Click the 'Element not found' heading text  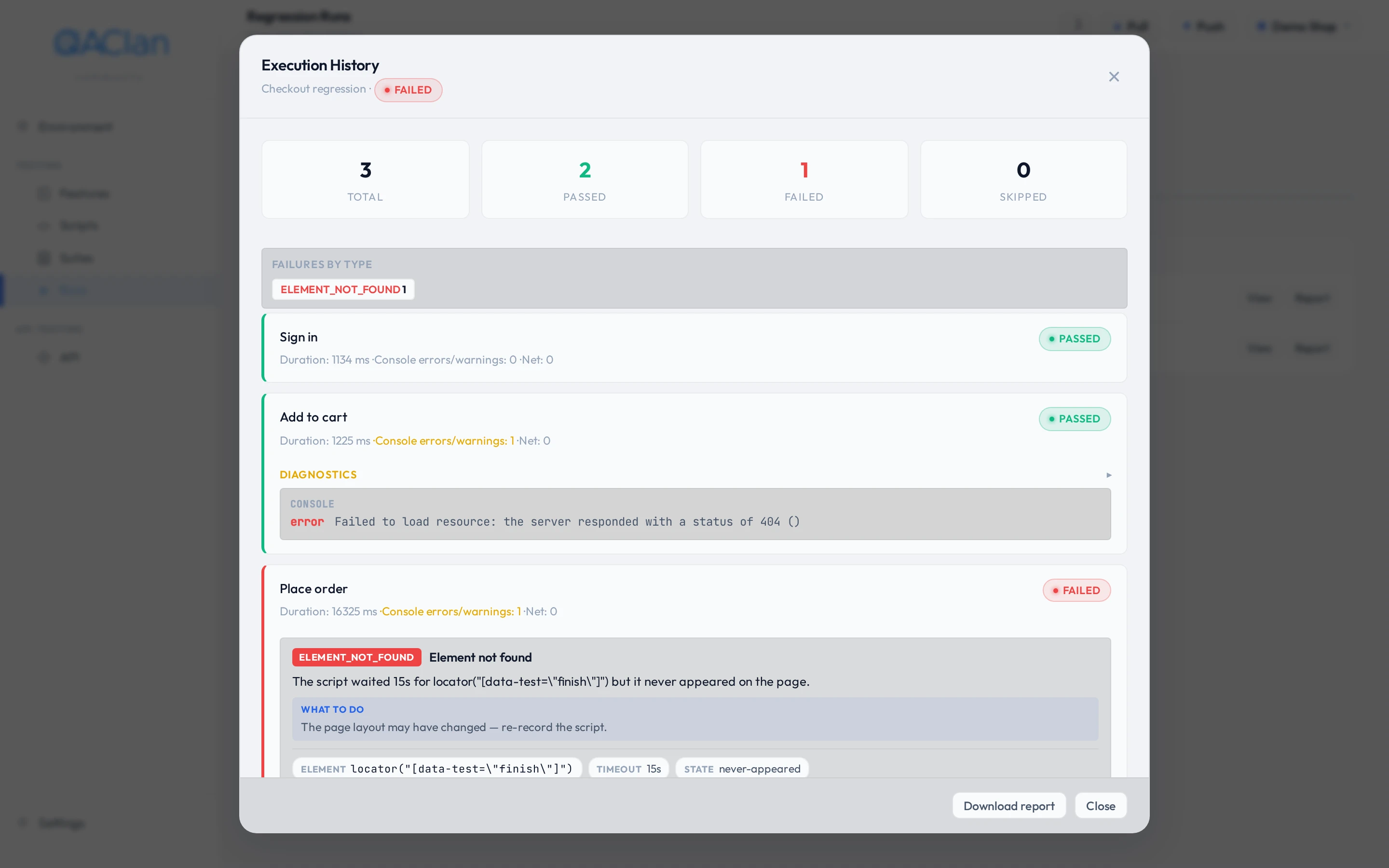480,657
